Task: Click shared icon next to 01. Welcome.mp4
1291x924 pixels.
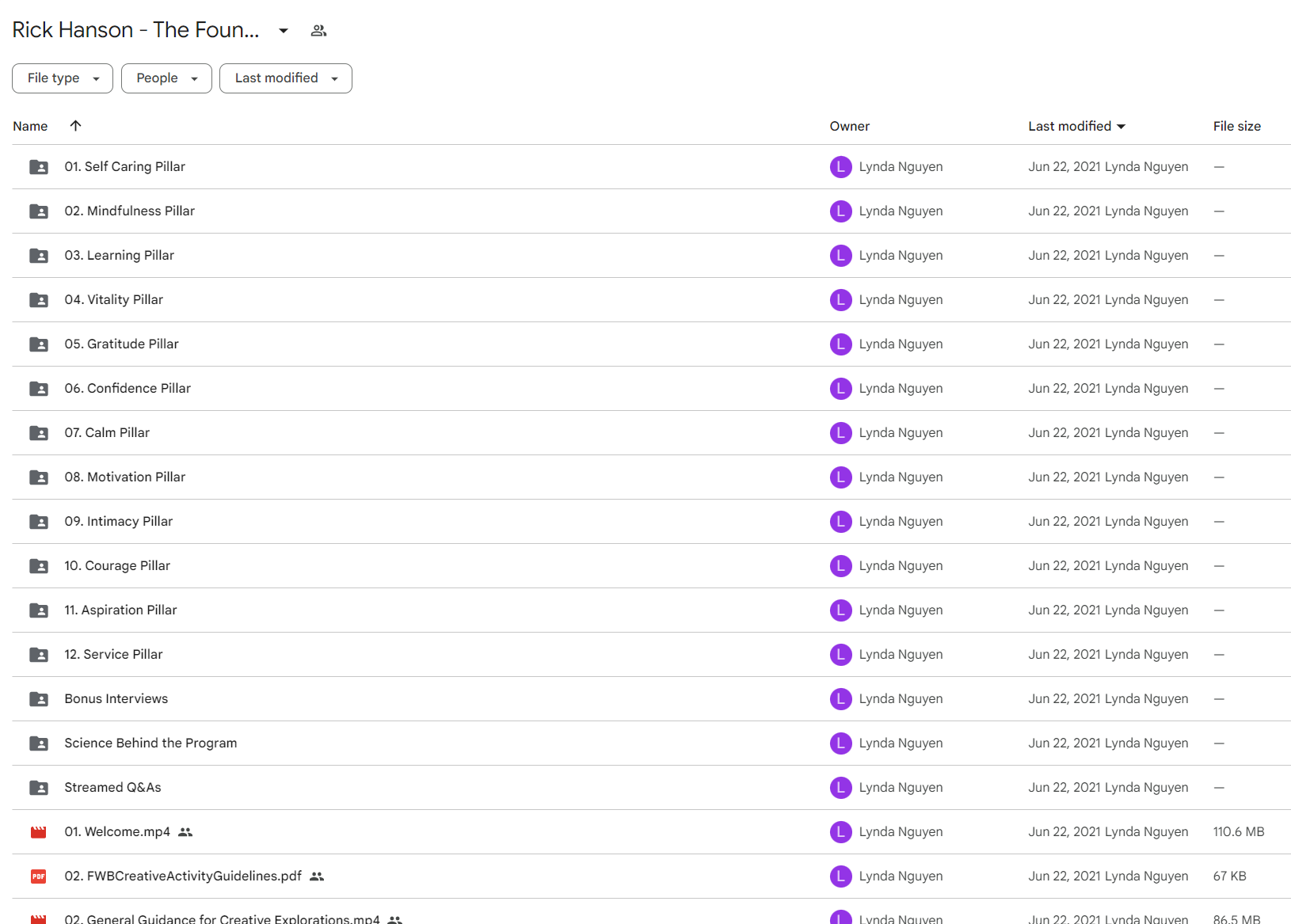Action: tap(185, 832)
